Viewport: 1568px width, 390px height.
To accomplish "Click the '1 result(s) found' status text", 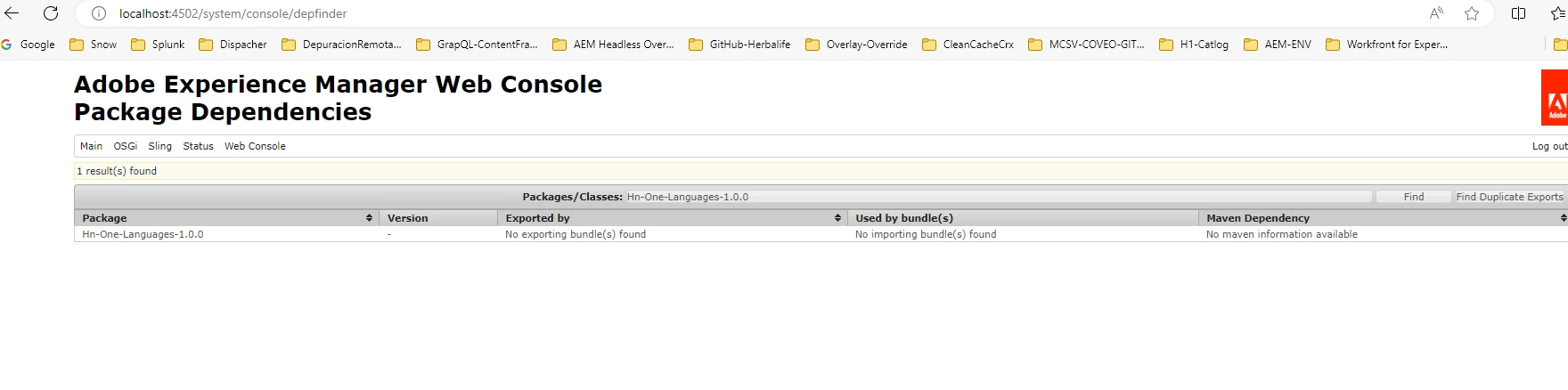I will click(117, 171).
